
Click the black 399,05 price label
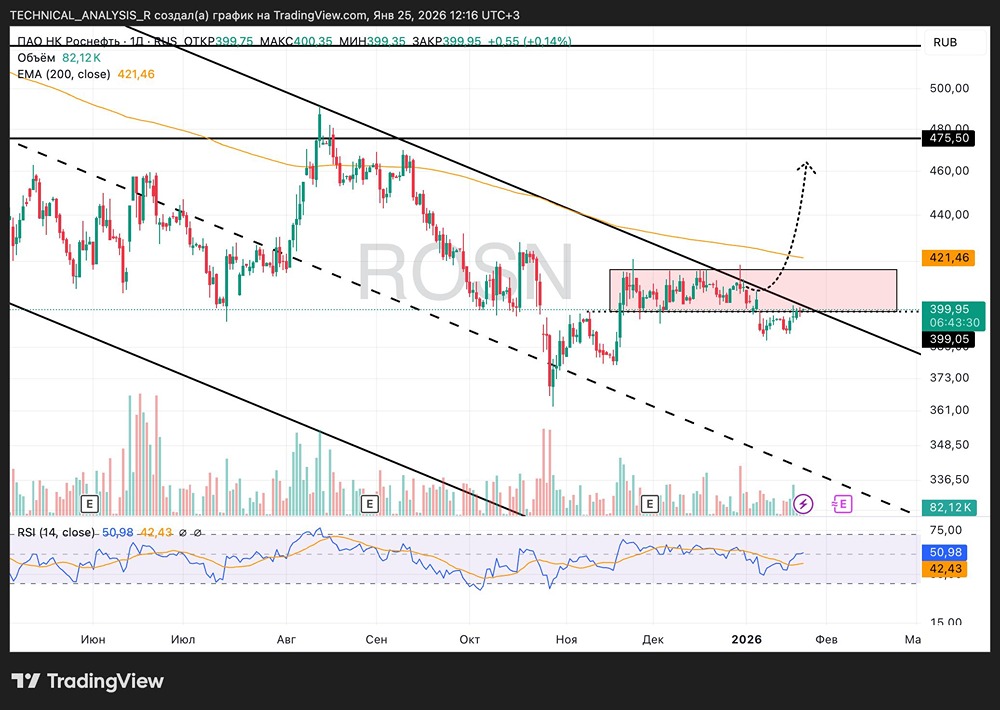[x=949, y=339]
